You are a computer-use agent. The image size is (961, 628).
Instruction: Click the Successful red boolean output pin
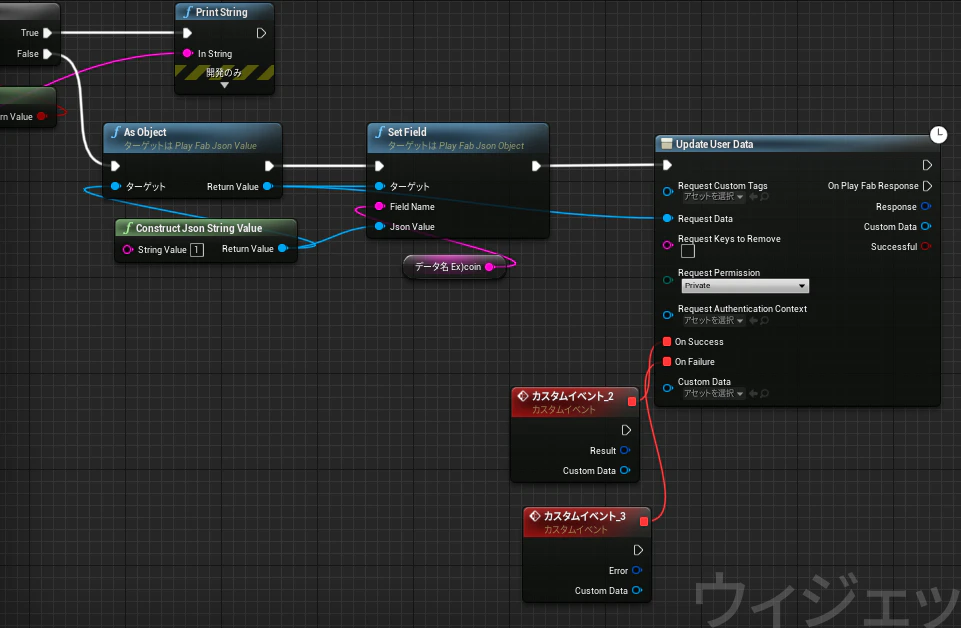pyautogui.click(x=925, y=246)
